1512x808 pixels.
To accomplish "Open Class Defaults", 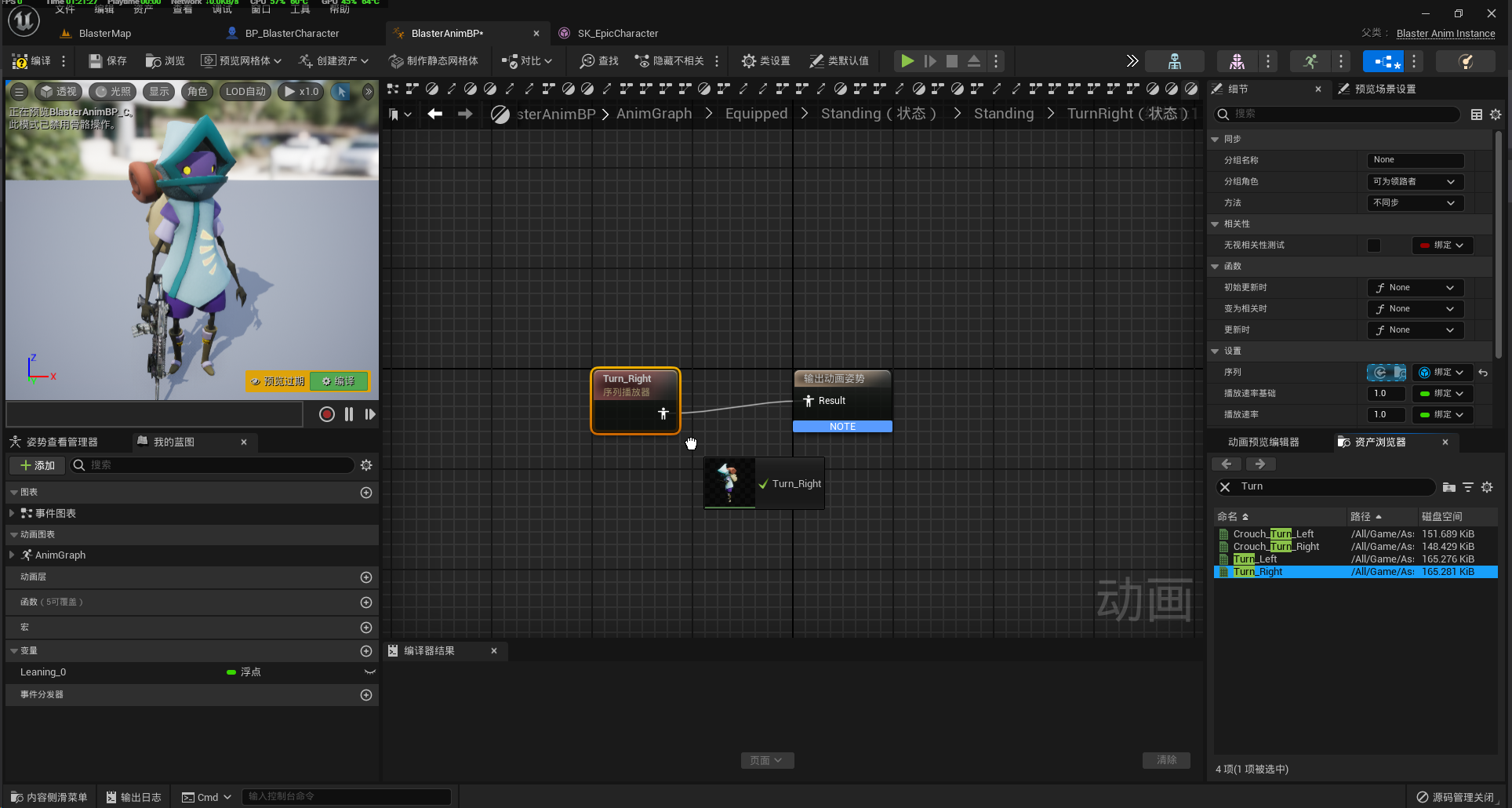I will (x=838, y=60).
